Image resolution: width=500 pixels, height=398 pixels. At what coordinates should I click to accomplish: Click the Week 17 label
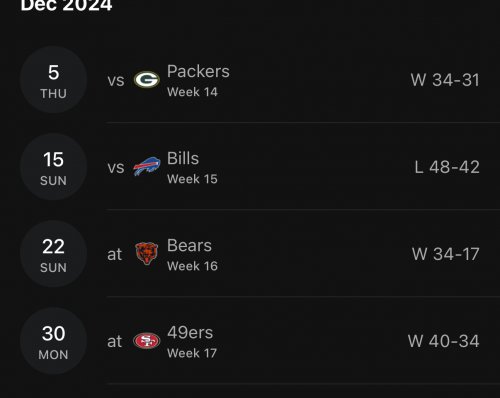[192, 353]
